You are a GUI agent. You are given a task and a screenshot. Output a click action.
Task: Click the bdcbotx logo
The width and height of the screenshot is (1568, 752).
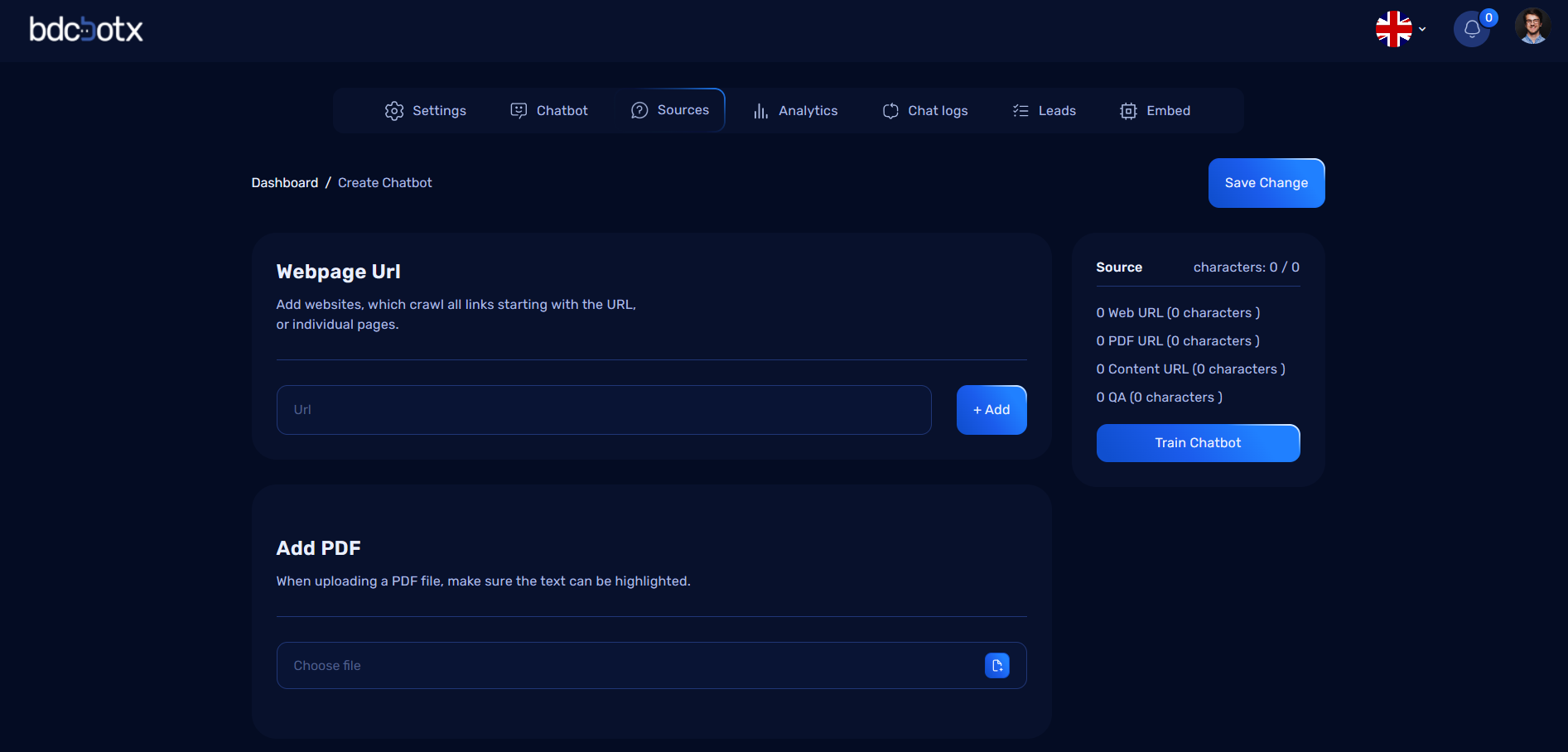coord(86,30)
